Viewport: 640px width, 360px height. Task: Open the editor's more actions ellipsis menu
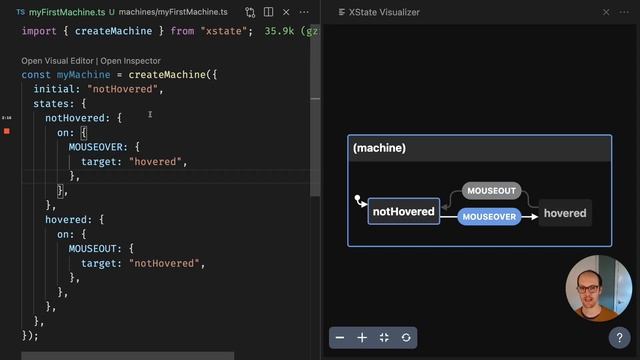[304, 12]
